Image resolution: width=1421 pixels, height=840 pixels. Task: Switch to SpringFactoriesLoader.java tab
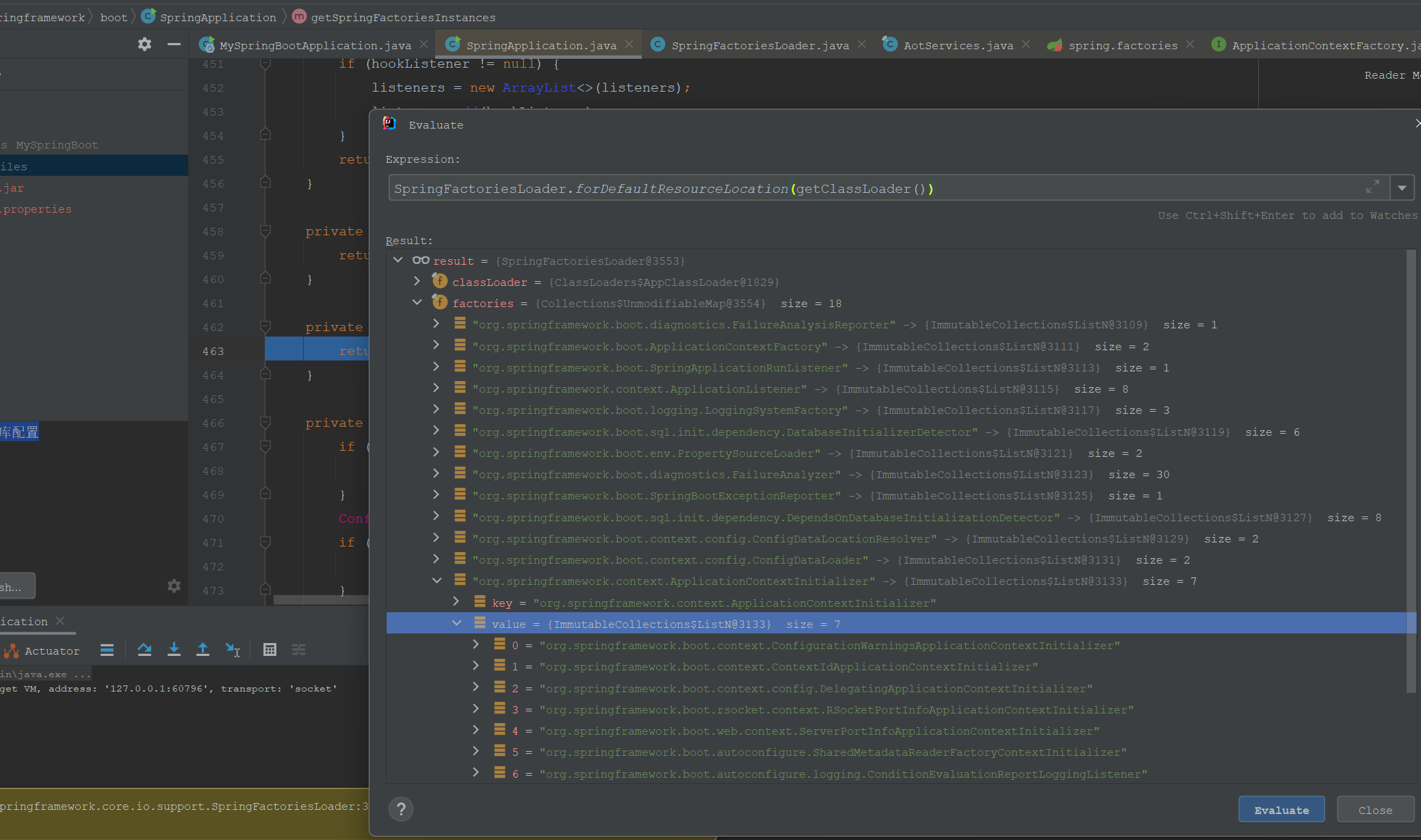[759, 45]
